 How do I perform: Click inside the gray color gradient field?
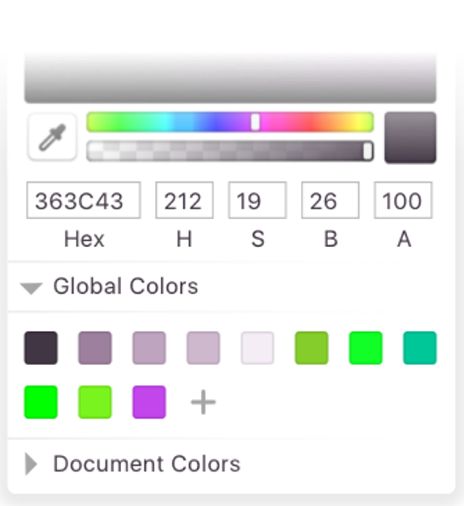[230, 77]
